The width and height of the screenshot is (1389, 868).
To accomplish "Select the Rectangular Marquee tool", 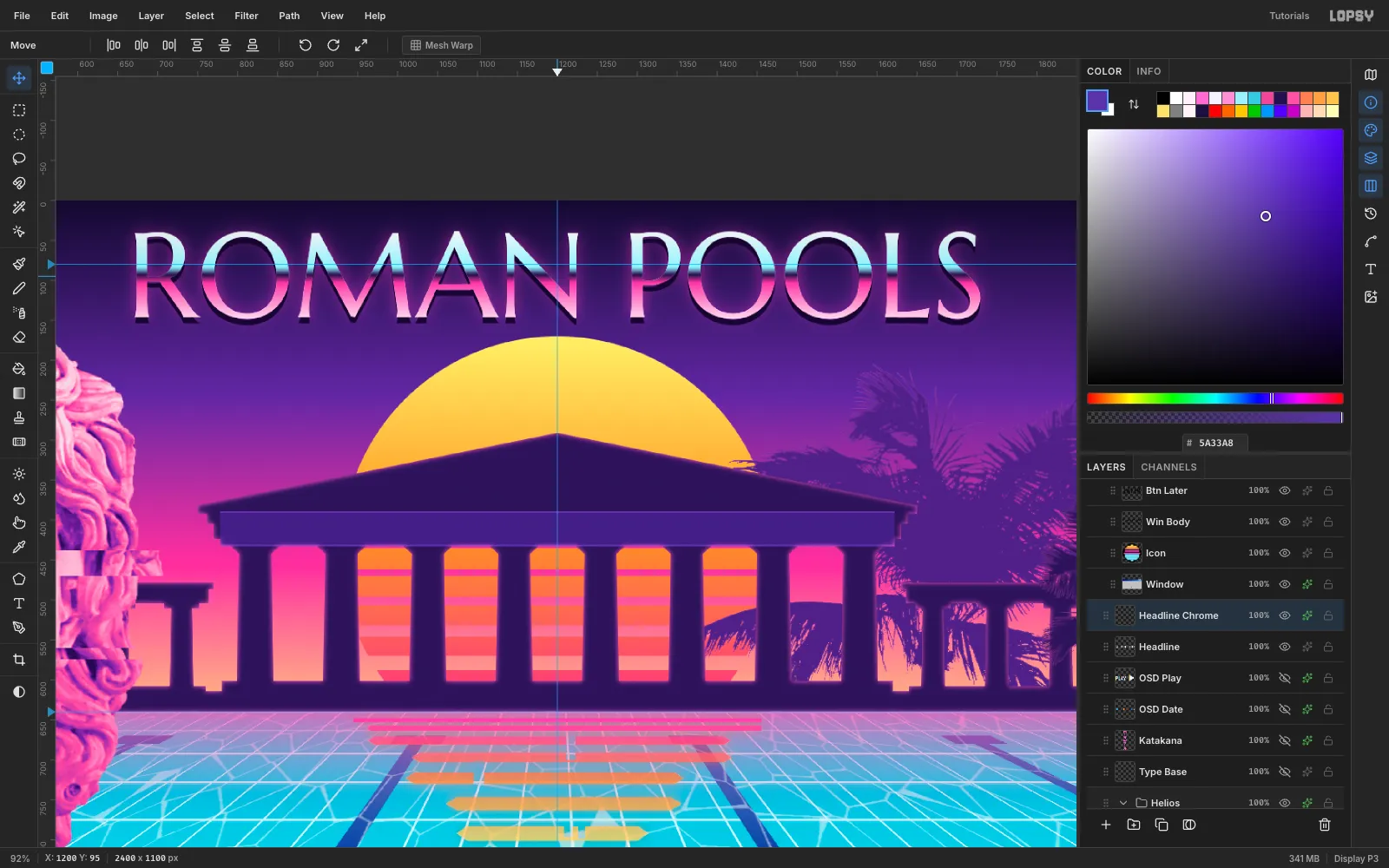I will pyautogui.click(x=19, y=110).
